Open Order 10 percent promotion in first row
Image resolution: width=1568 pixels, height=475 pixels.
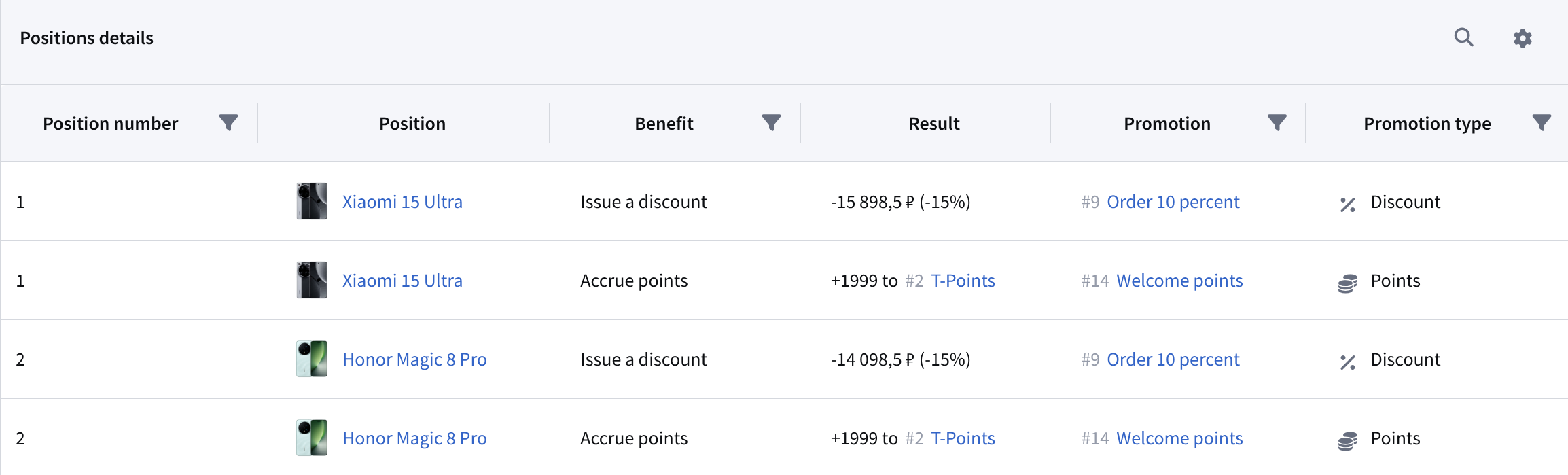pyautogui.click(x=1173, y=202)
